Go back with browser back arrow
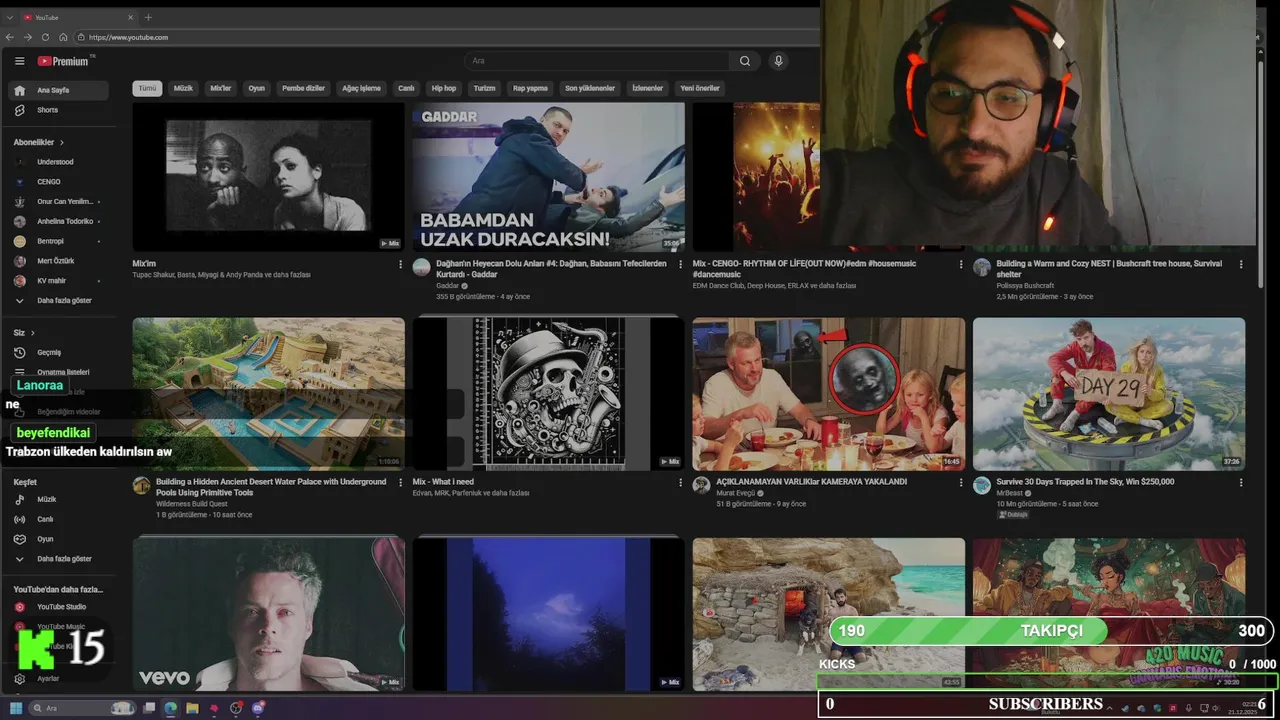Viewport: 1280px width, 720px height. coord(11,37)
